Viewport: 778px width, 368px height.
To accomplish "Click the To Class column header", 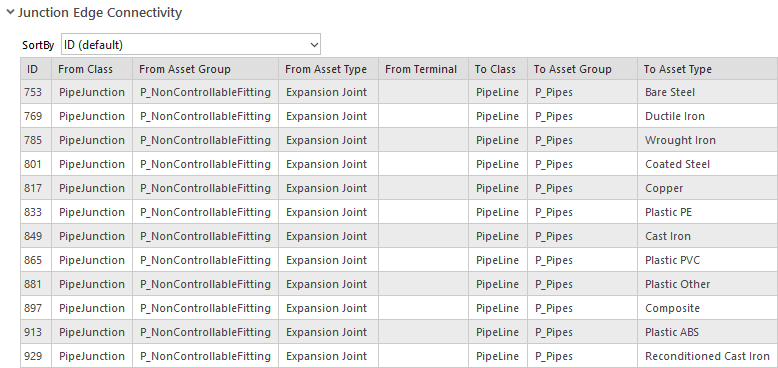I will (498, 69).
